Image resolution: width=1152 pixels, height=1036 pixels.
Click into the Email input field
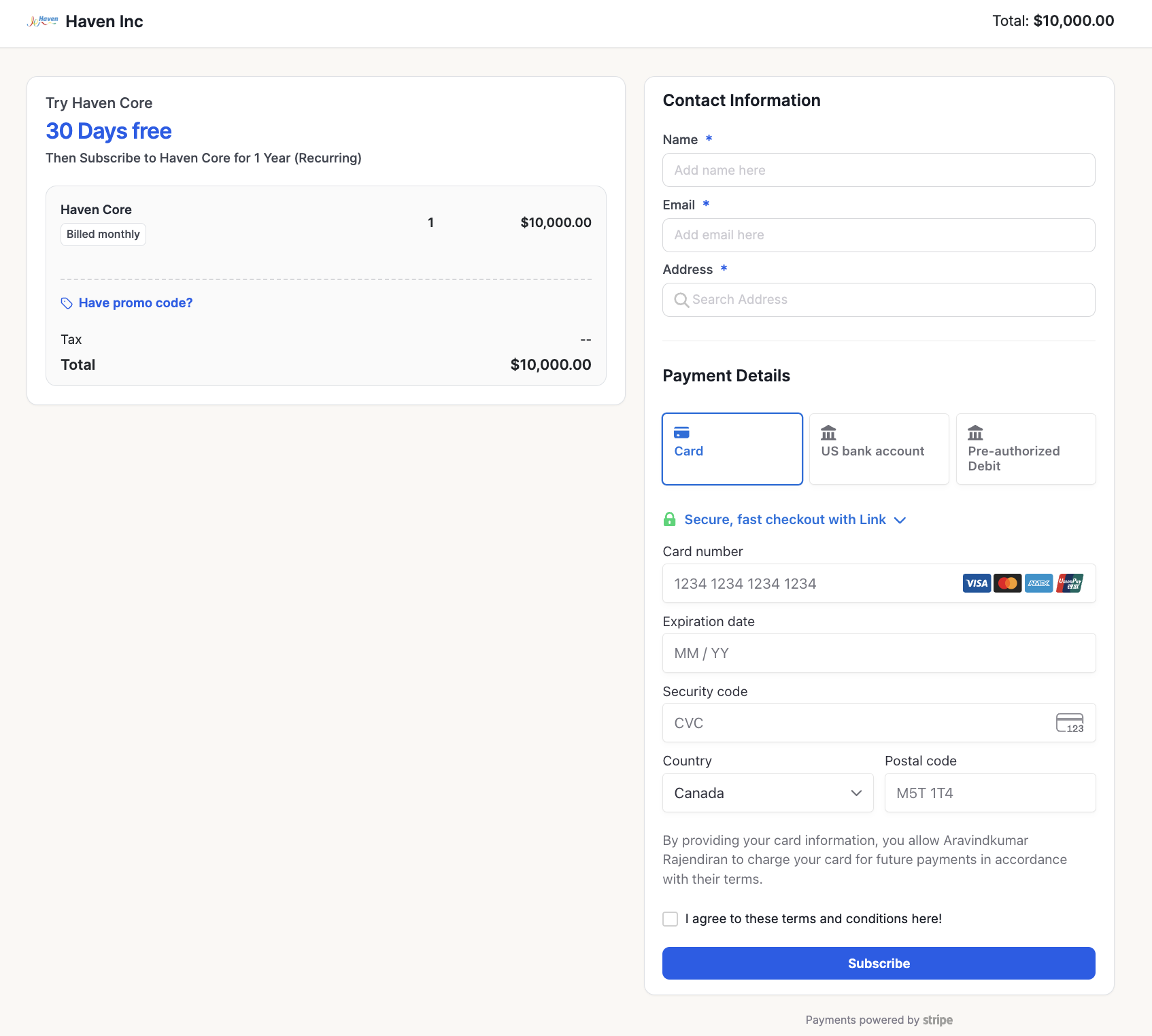point(879,235)
